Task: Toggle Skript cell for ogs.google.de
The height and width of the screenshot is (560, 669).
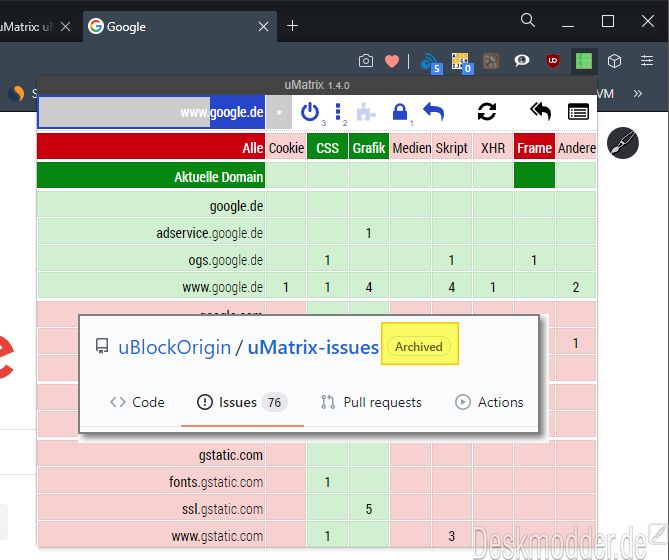Action: (x=451, y=259)
